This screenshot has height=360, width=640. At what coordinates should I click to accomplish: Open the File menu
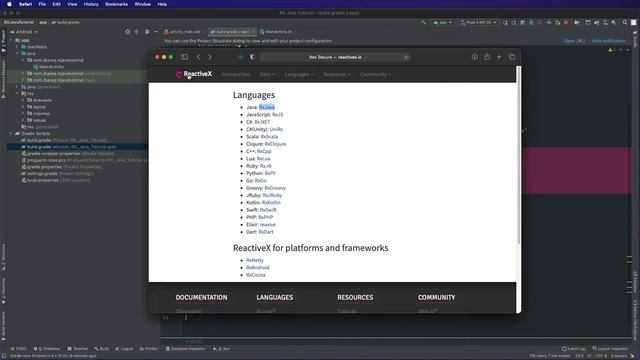(42, 4)
